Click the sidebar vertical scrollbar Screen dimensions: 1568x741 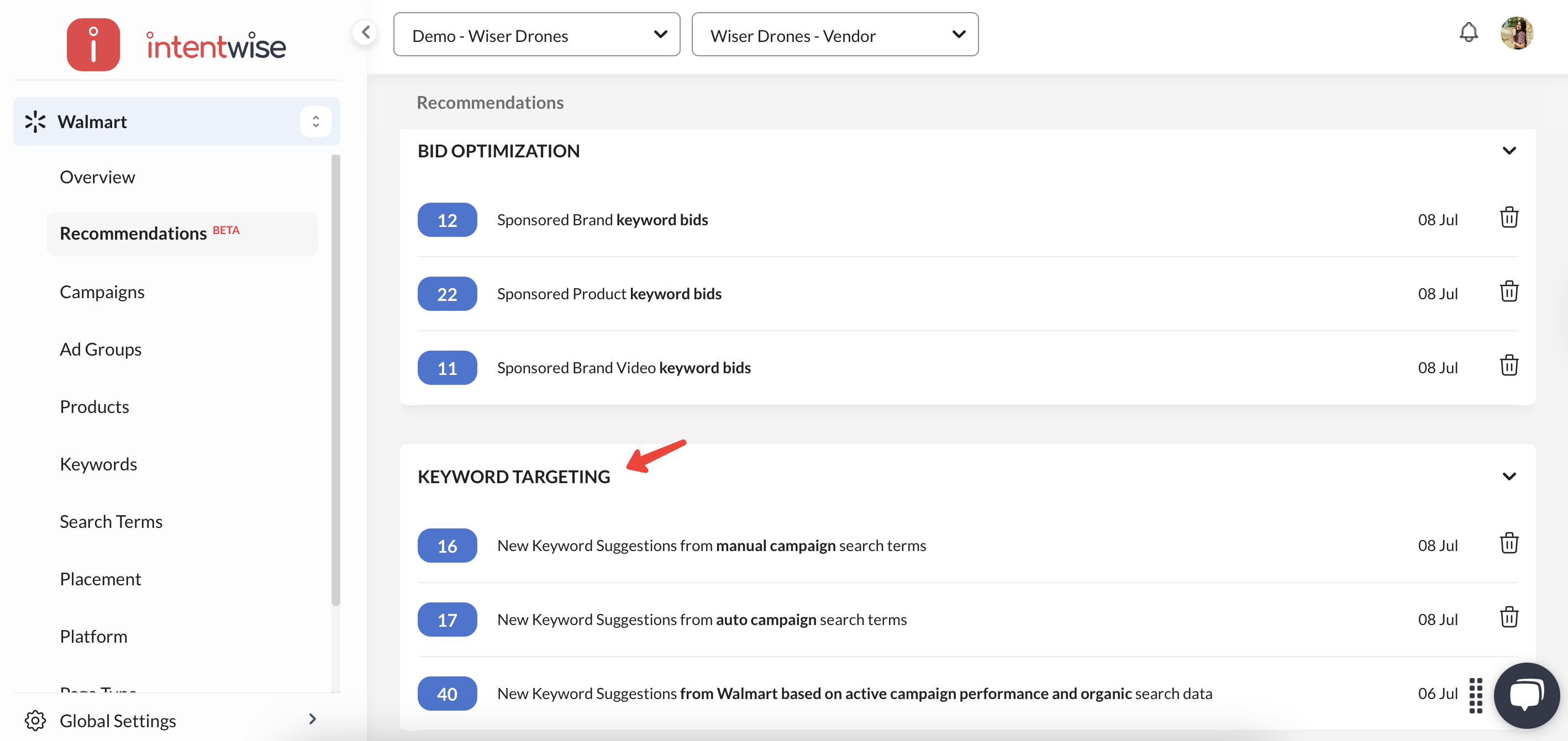(335, 380)
